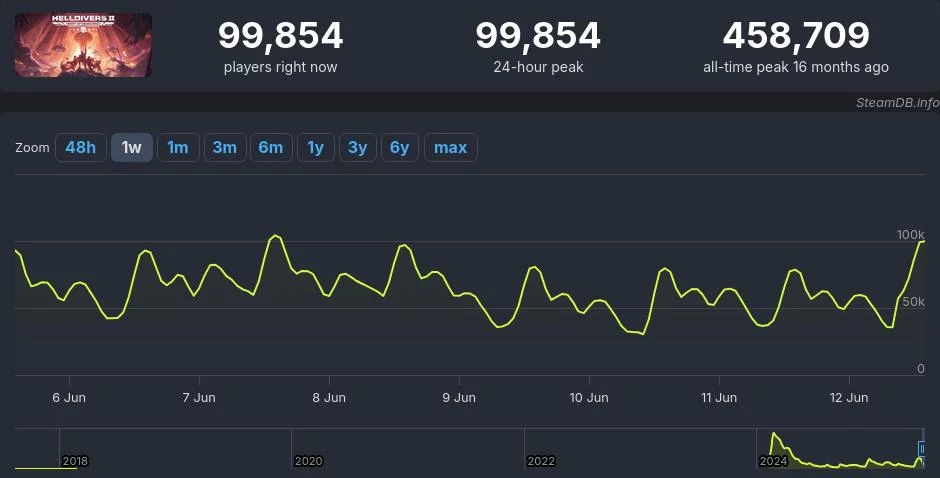Viewport: 940px width, 478px height.
Task: Click the 2020 label in the navigator
Action: pyautogui.click(x=308, y=461)
